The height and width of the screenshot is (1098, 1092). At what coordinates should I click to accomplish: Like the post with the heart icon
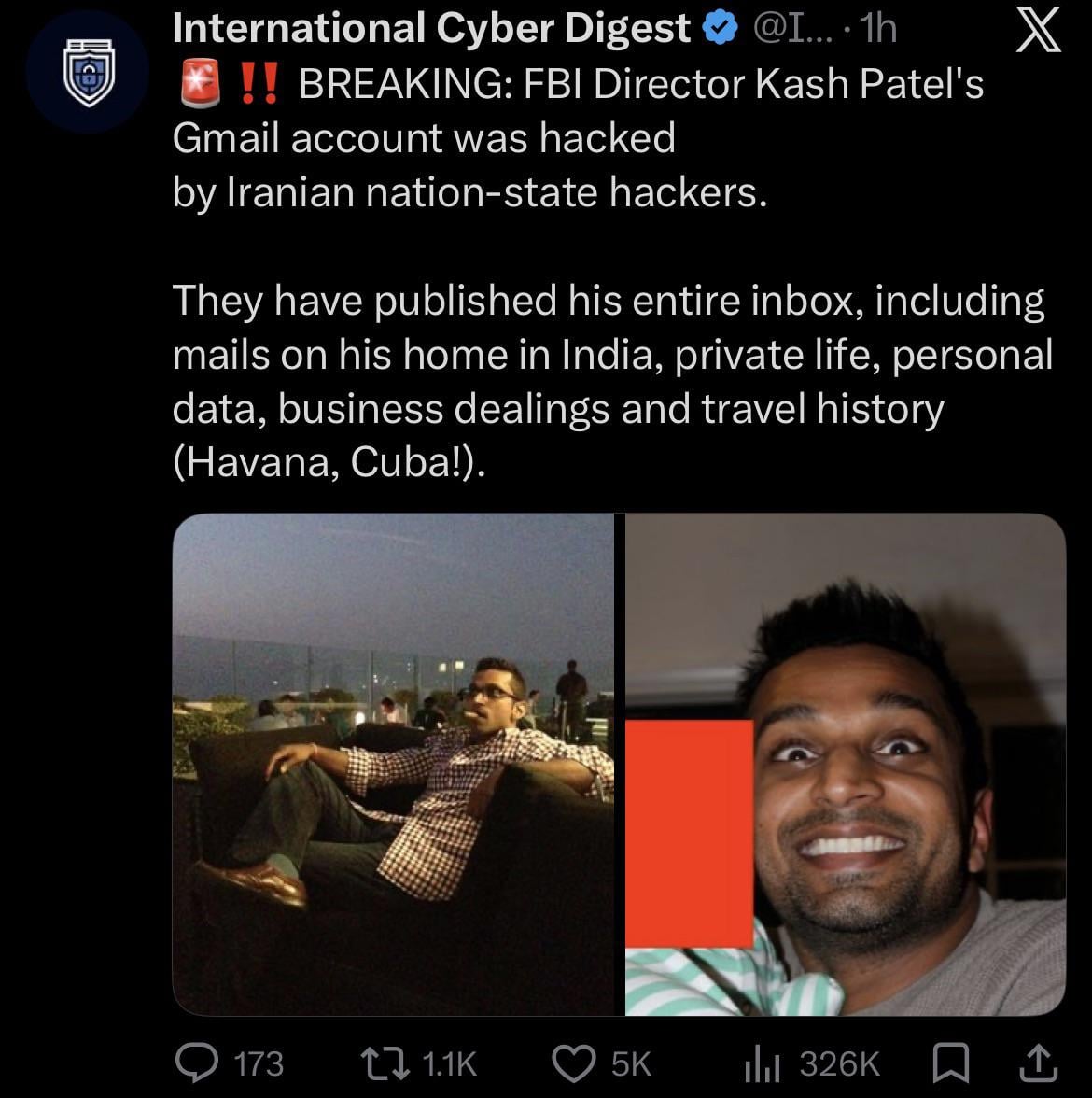coord(575,1063)
